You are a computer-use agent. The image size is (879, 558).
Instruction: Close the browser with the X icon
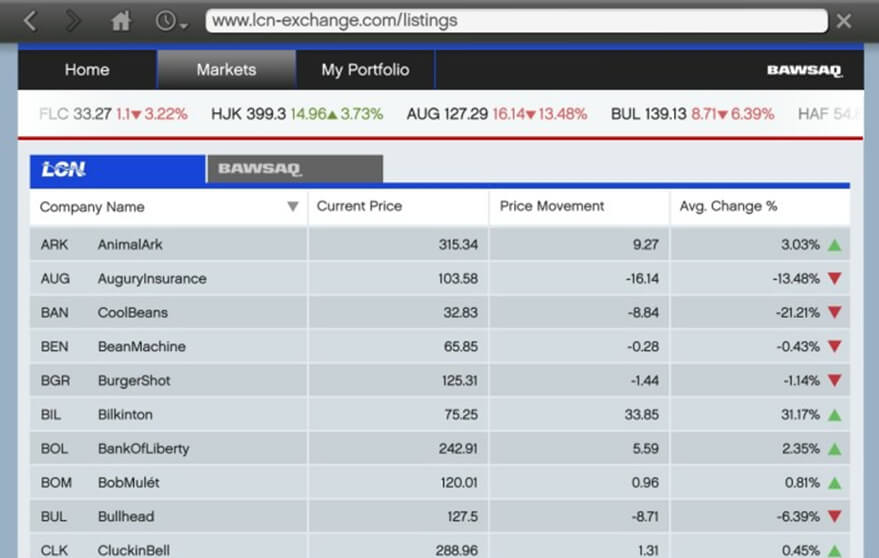(844, 21)
